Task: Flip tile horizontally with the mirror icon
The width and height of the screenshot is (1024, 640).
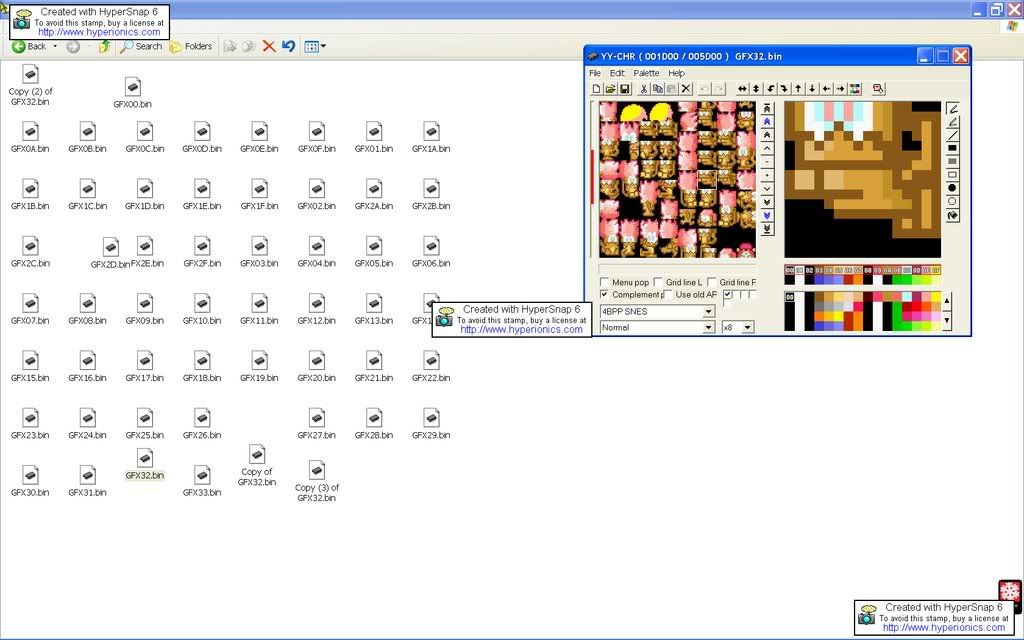Action: click(743, 89)
